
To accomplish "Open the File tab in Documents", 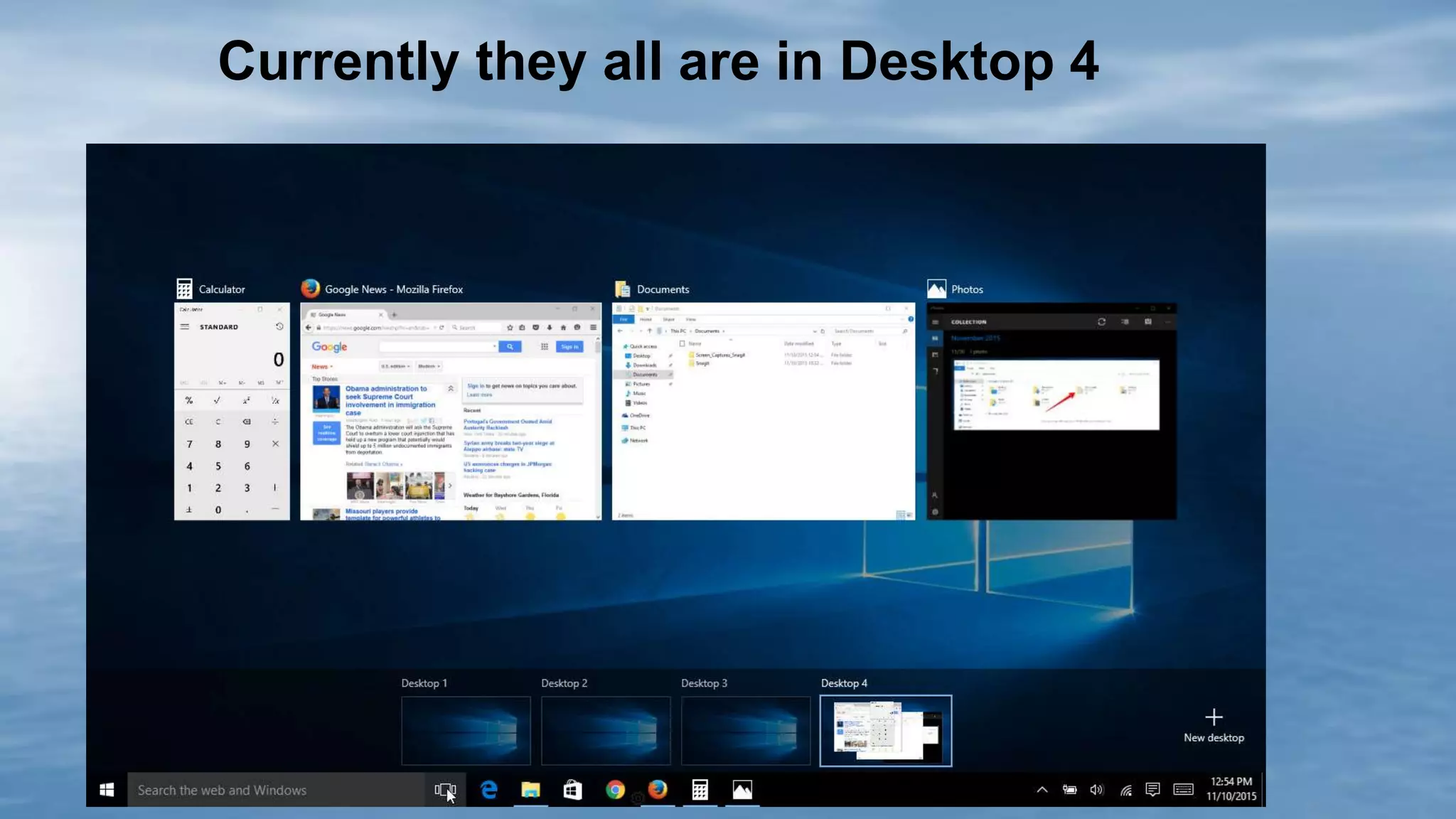I will pos(623,320).
